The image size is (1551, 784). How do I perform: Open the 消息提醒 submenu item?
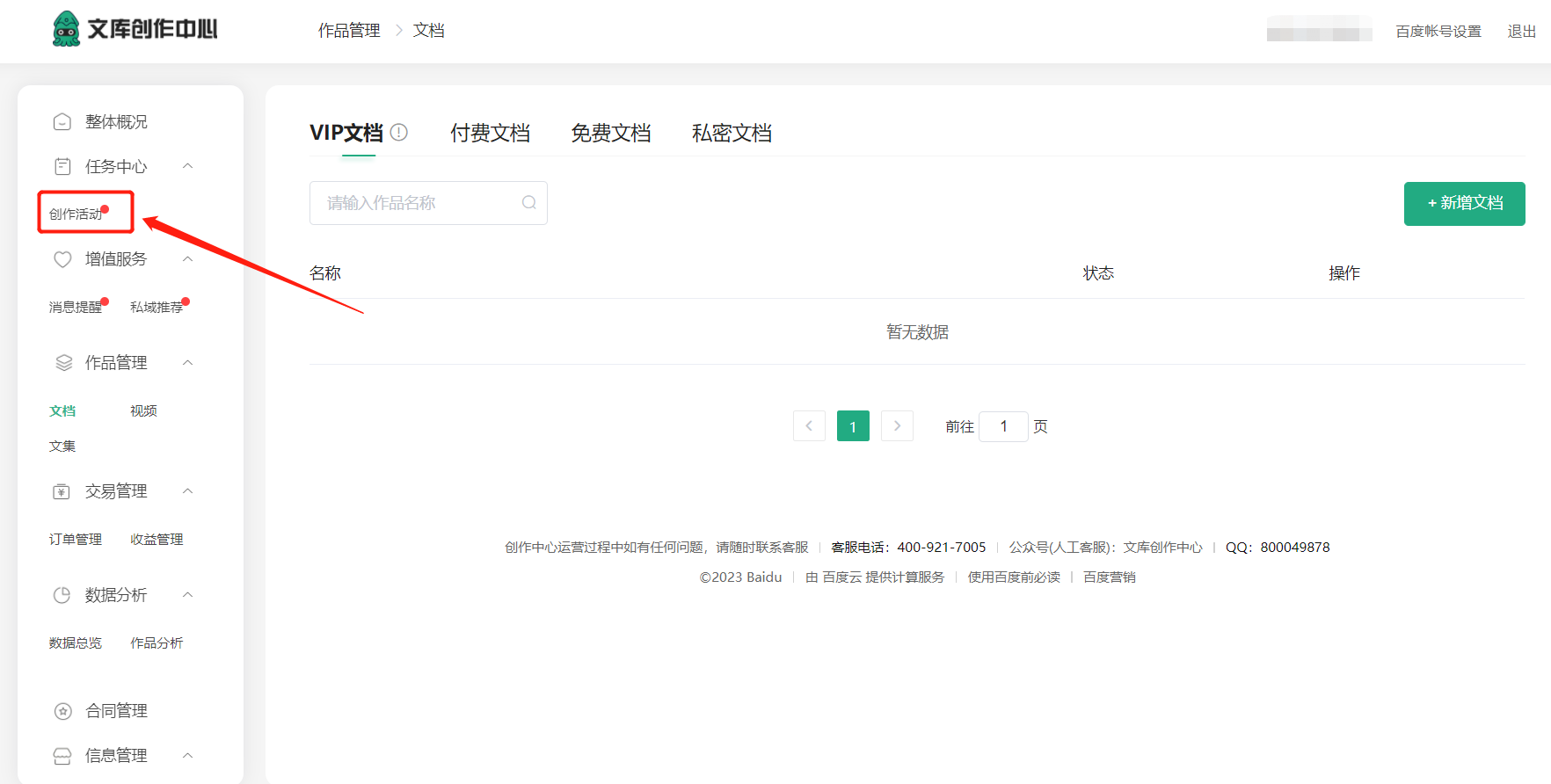coord(76,307)
